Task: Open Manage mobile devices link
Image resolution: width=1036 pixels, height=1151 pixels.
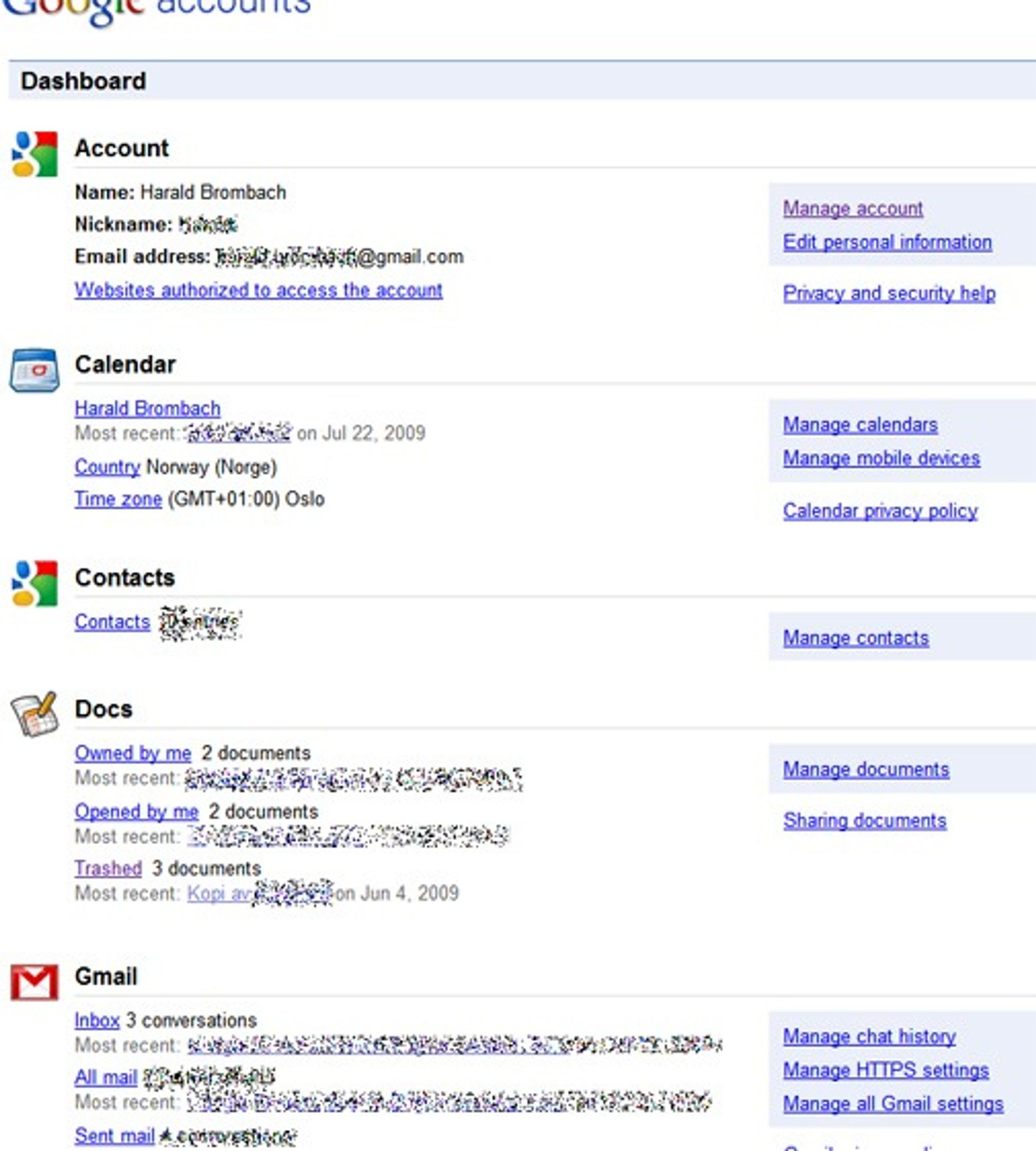Action: point(881,458)
